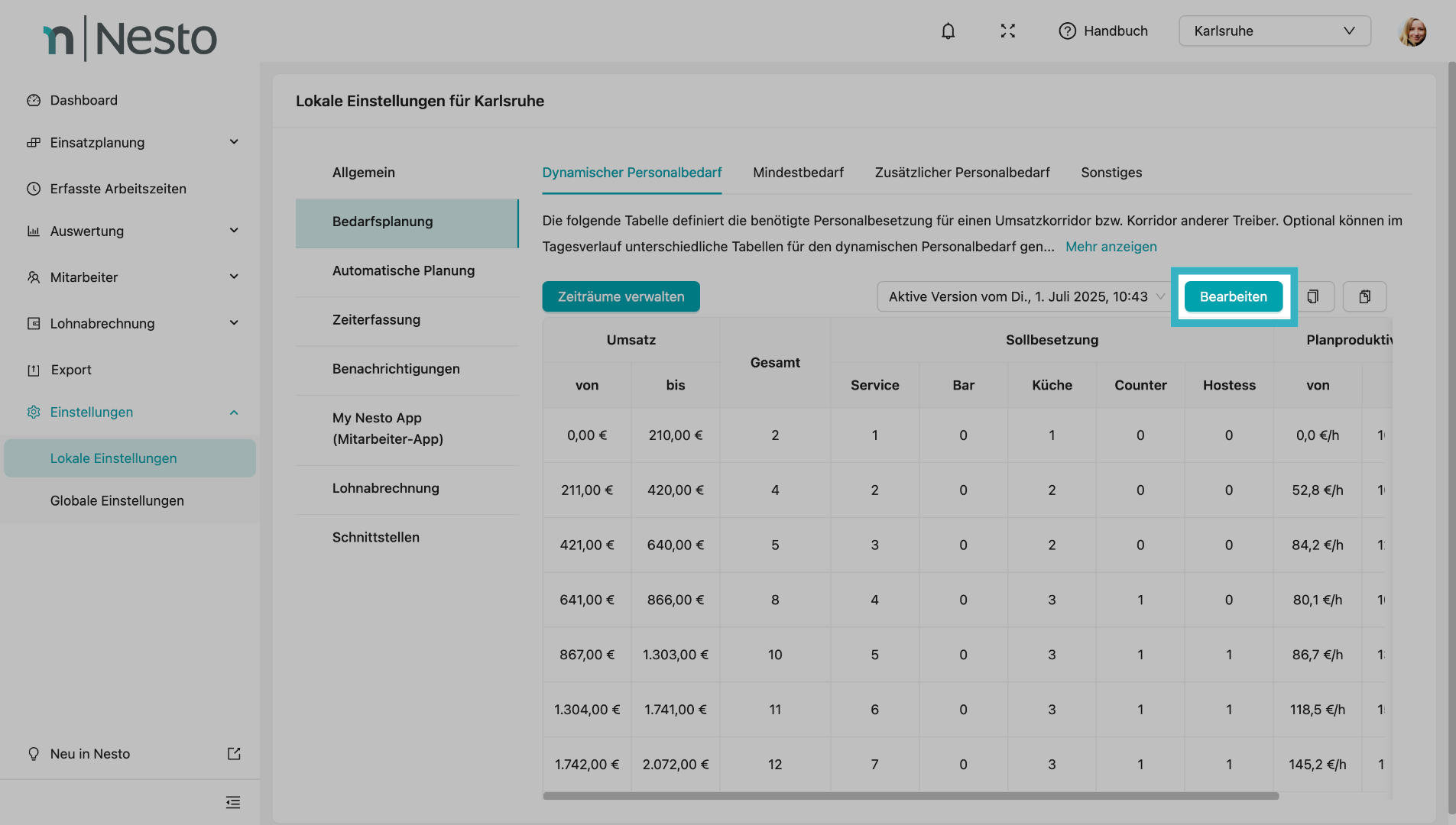
Task: Switch to Zusätzlicher Personalbedarf tab
Action: (x=961, y=173)
